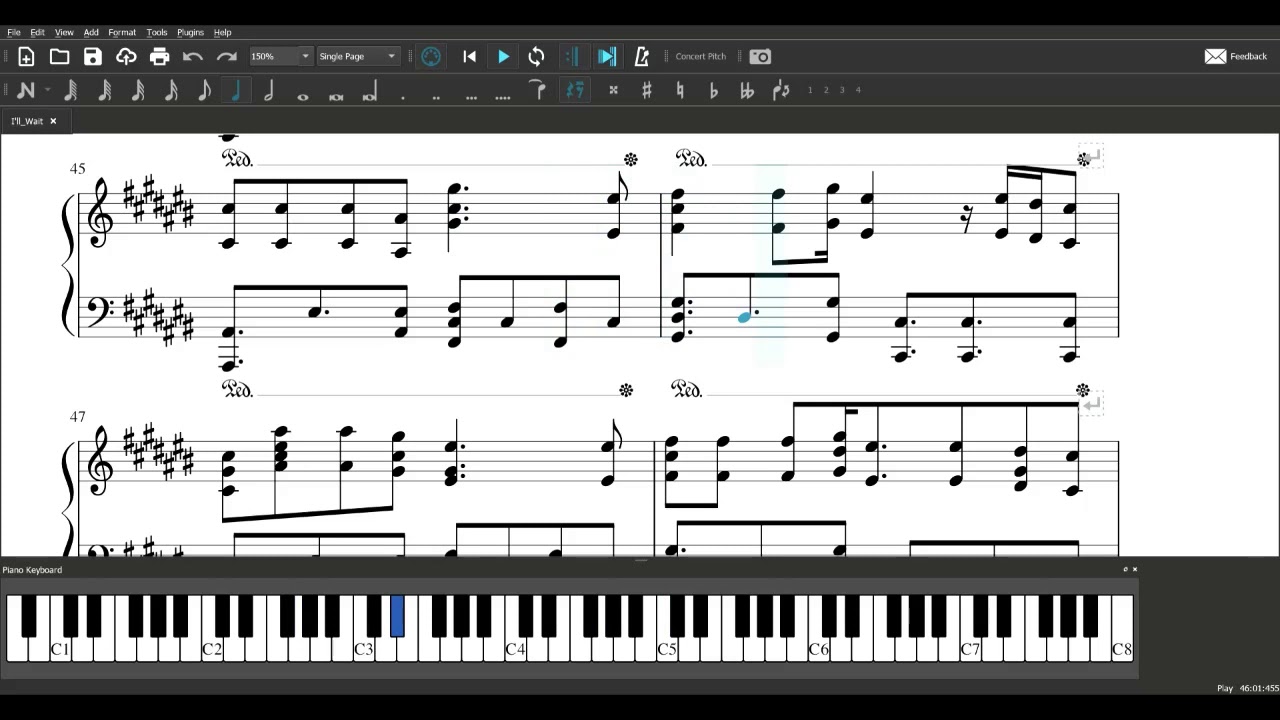Open the image capture camera tool
The height and width of the screenshot is (720, 1280).
click(x=760, y=57)
